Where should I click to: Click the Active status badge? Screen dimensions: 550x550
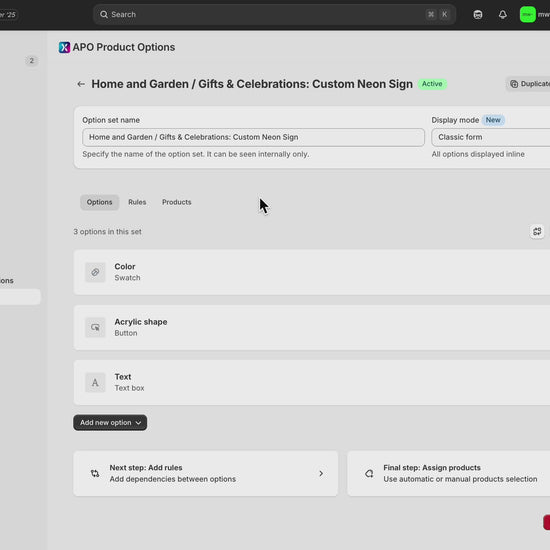(x=432, y=84)
